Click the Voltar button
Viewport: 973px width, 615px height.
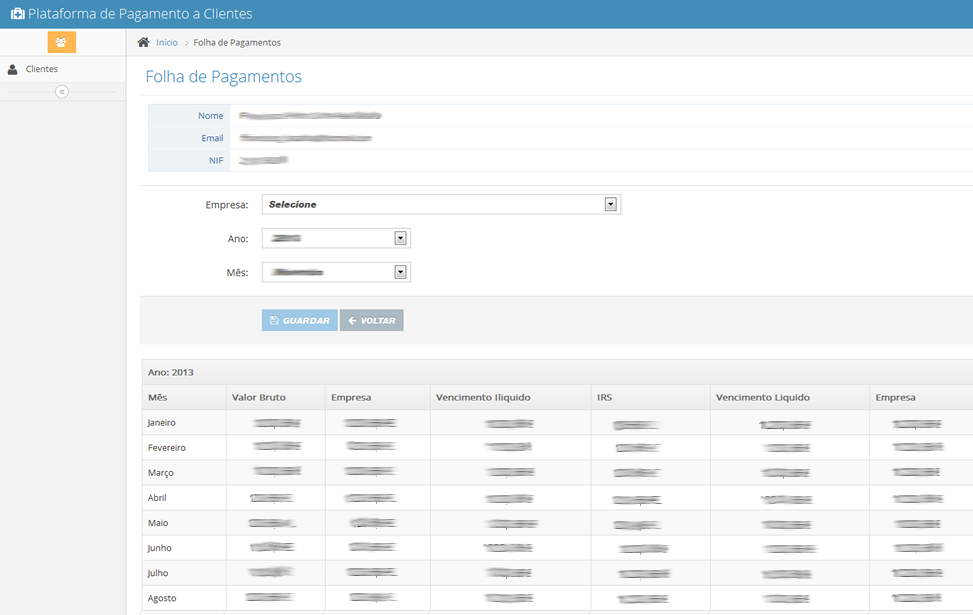click(x=372, y=320)
